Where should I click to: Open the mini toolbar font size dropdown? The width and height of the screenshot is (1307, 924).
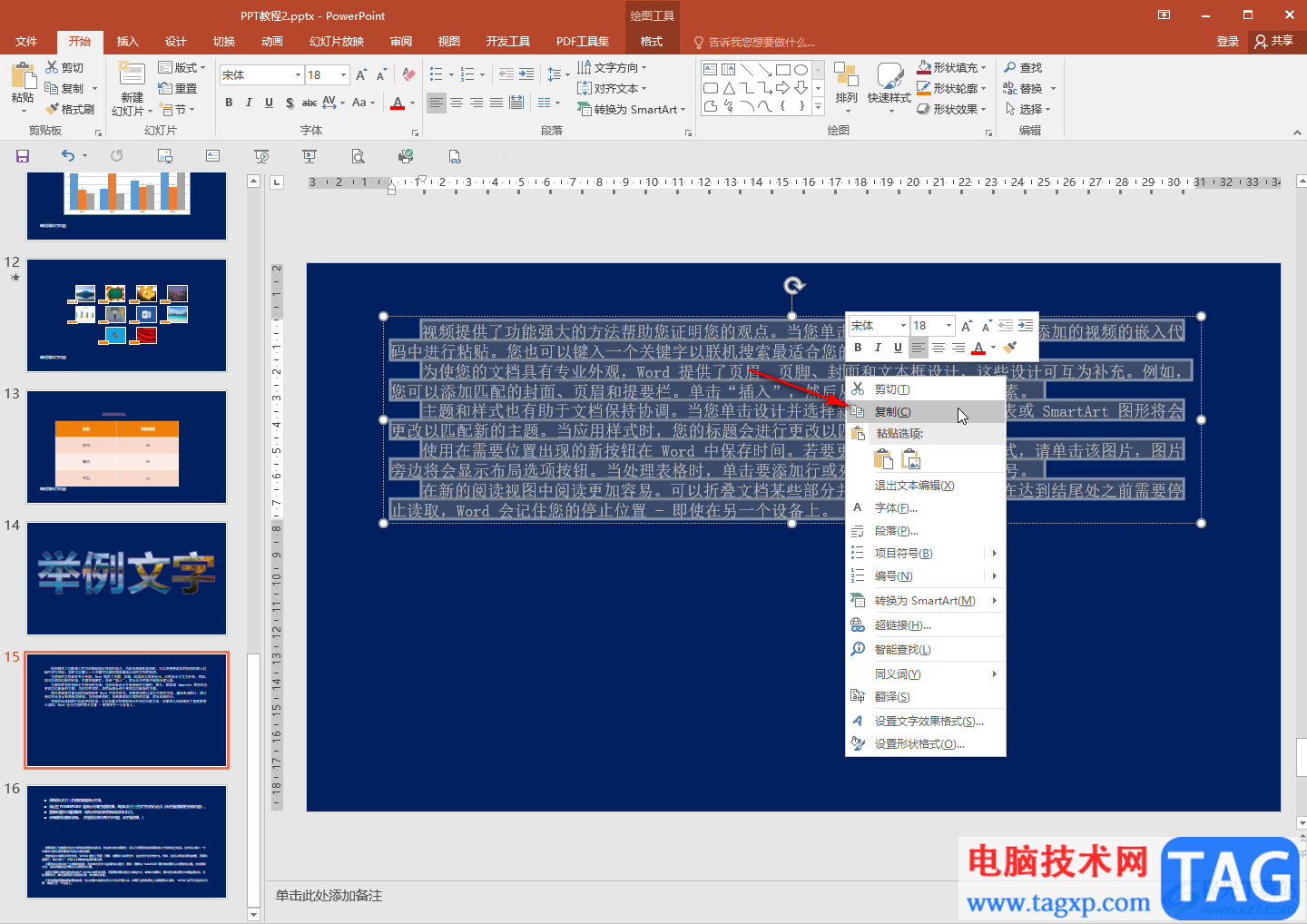click(x=948, y=325)
